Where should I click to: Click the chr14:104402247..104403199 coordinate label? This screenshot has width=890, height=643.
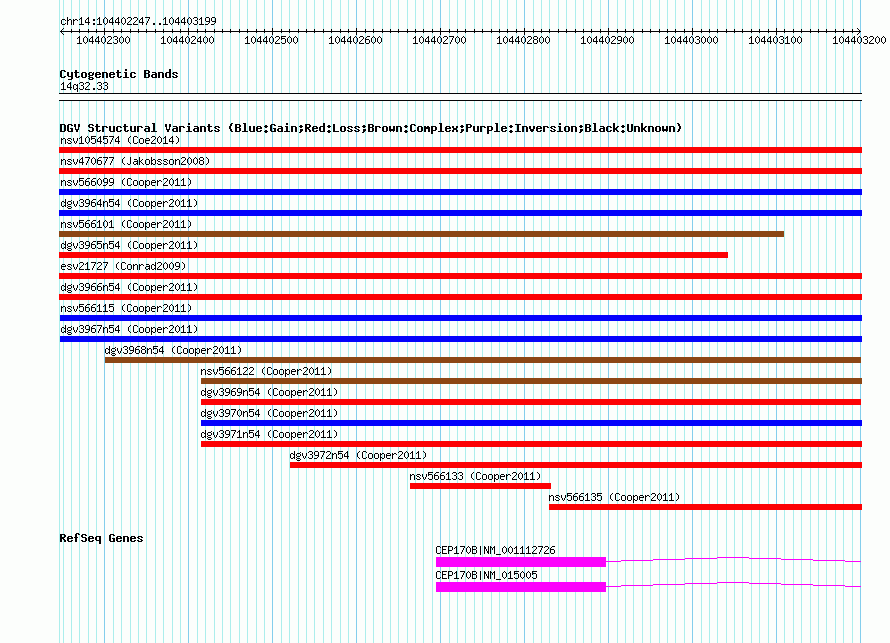tap(138, 21)
